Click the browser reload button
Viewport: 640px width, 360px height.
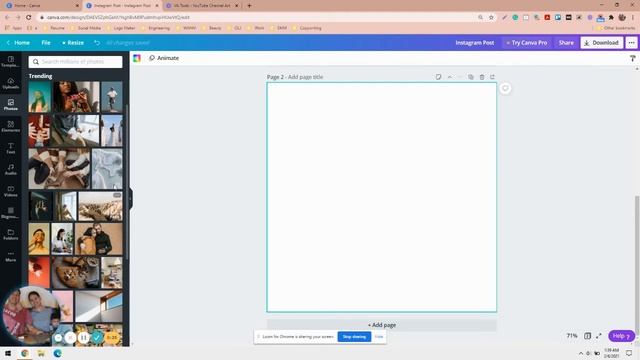29,17
